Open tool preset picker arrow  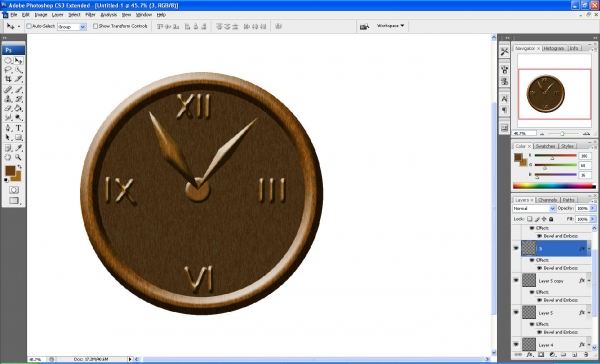[x=19, y=27]
